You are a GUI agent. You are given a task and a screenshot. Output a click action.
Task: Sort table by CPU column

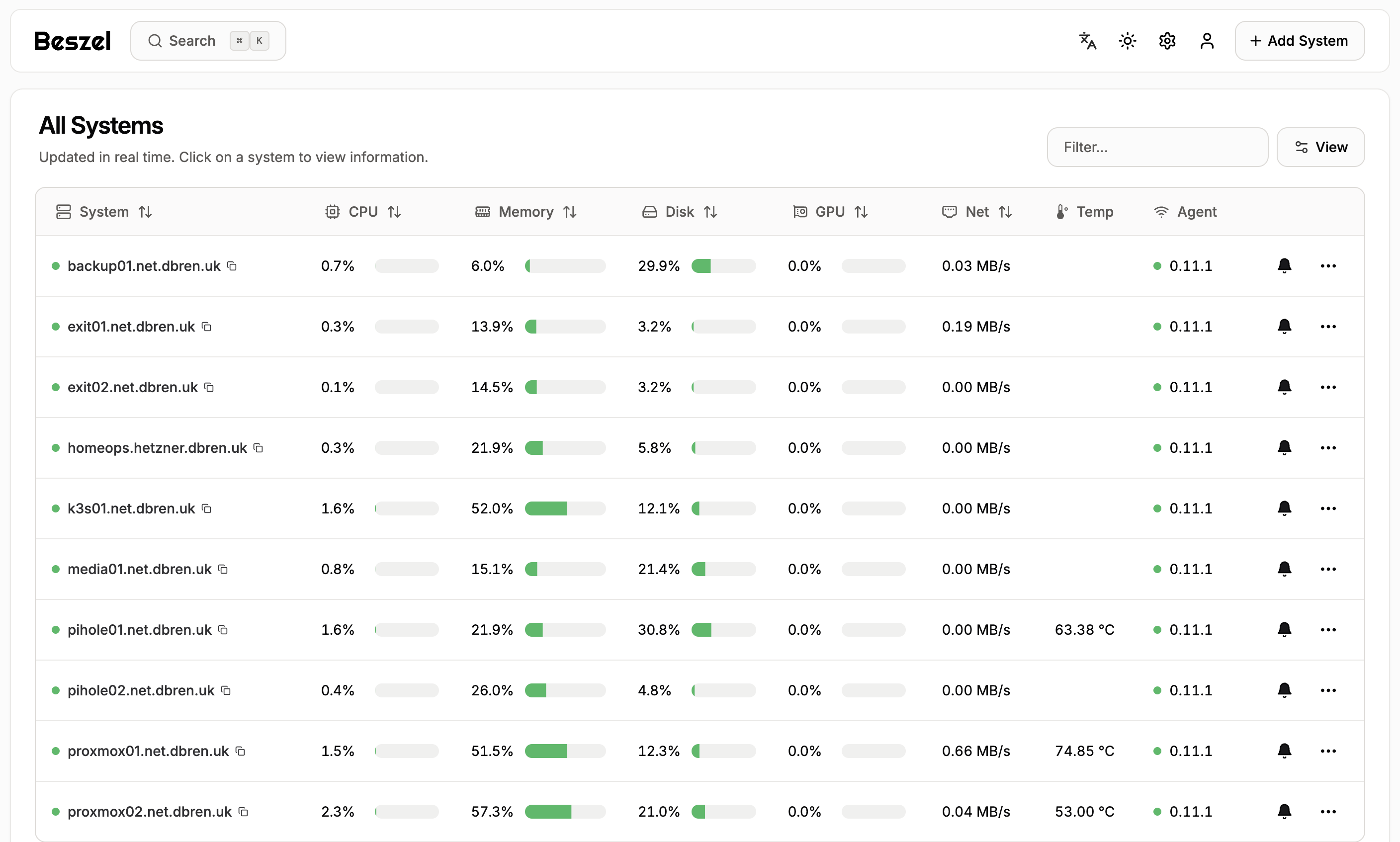point(363,212)
